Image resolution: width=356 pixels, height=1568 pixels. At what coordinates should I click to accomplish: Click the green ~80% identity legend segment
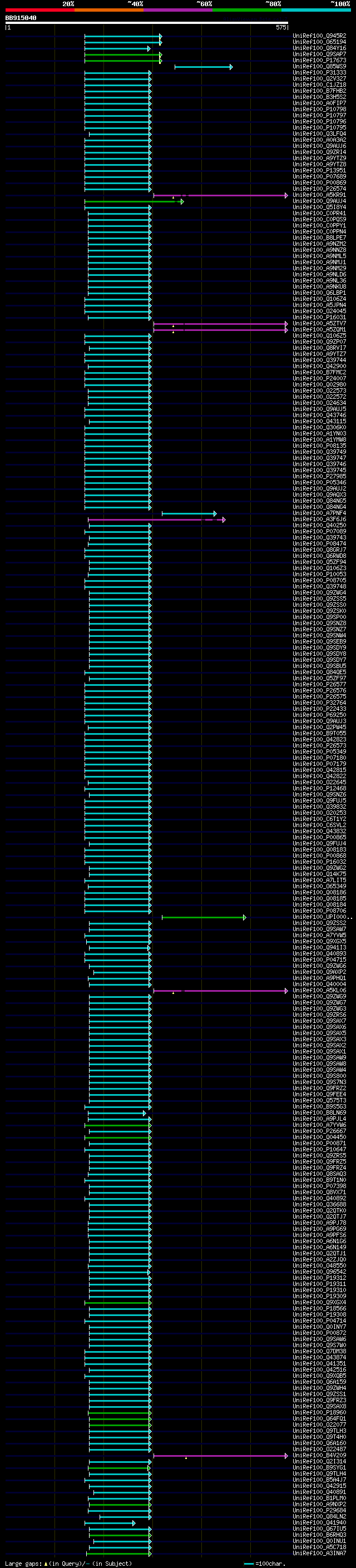point(247,10)
